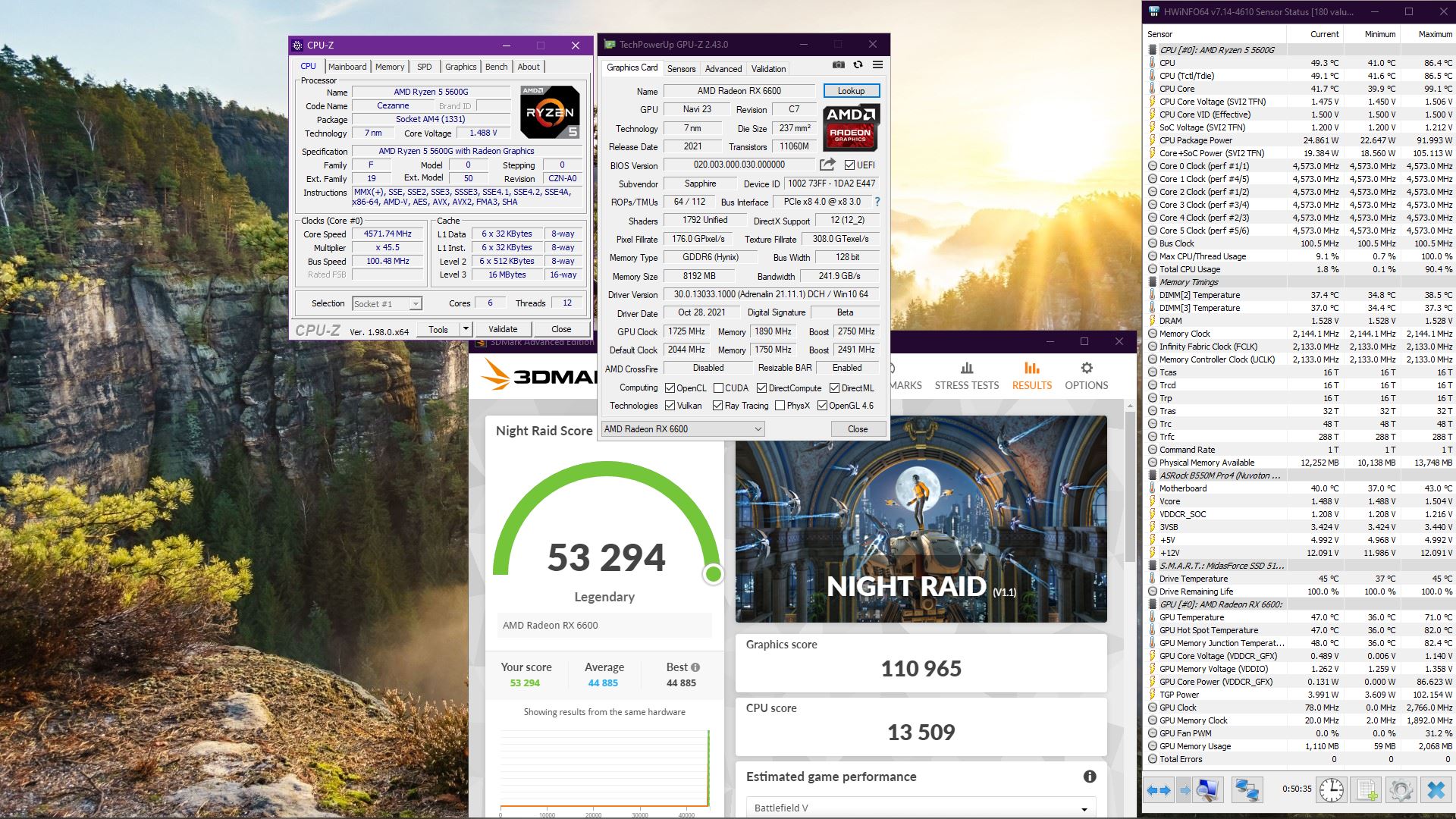The image size is (1456, 819).
Task: Click the info icon beside Best score
Action: click(x=695, y=667)
